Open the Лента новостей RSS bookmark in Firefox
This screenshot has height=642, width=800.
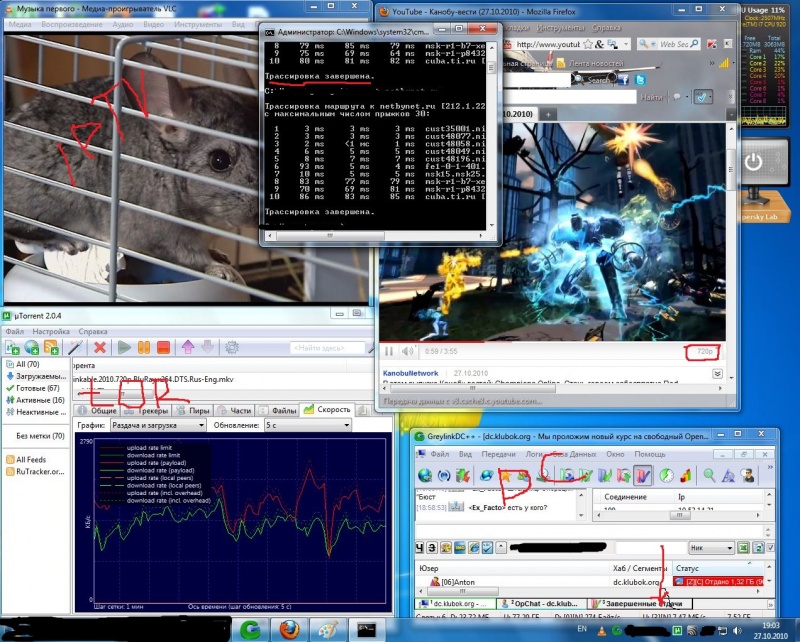point(590,63)
